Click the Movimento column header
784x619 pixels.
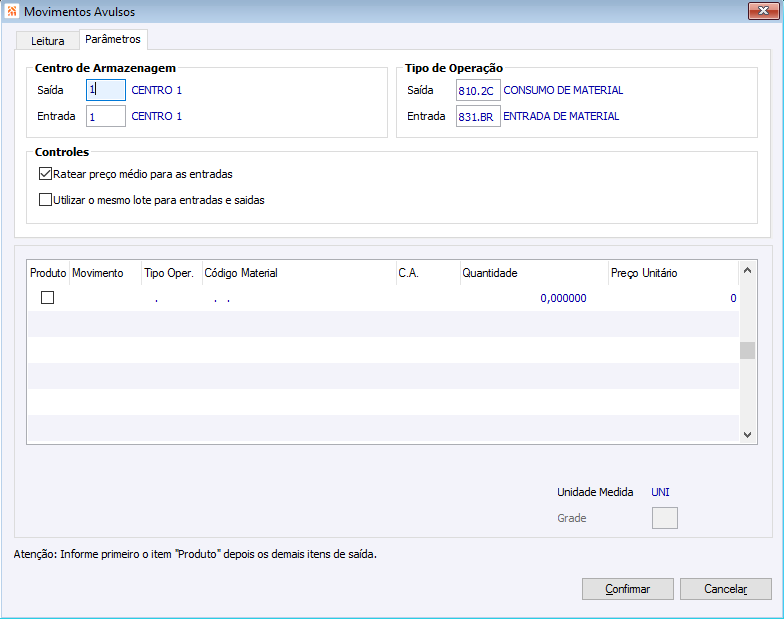[106, 273]
